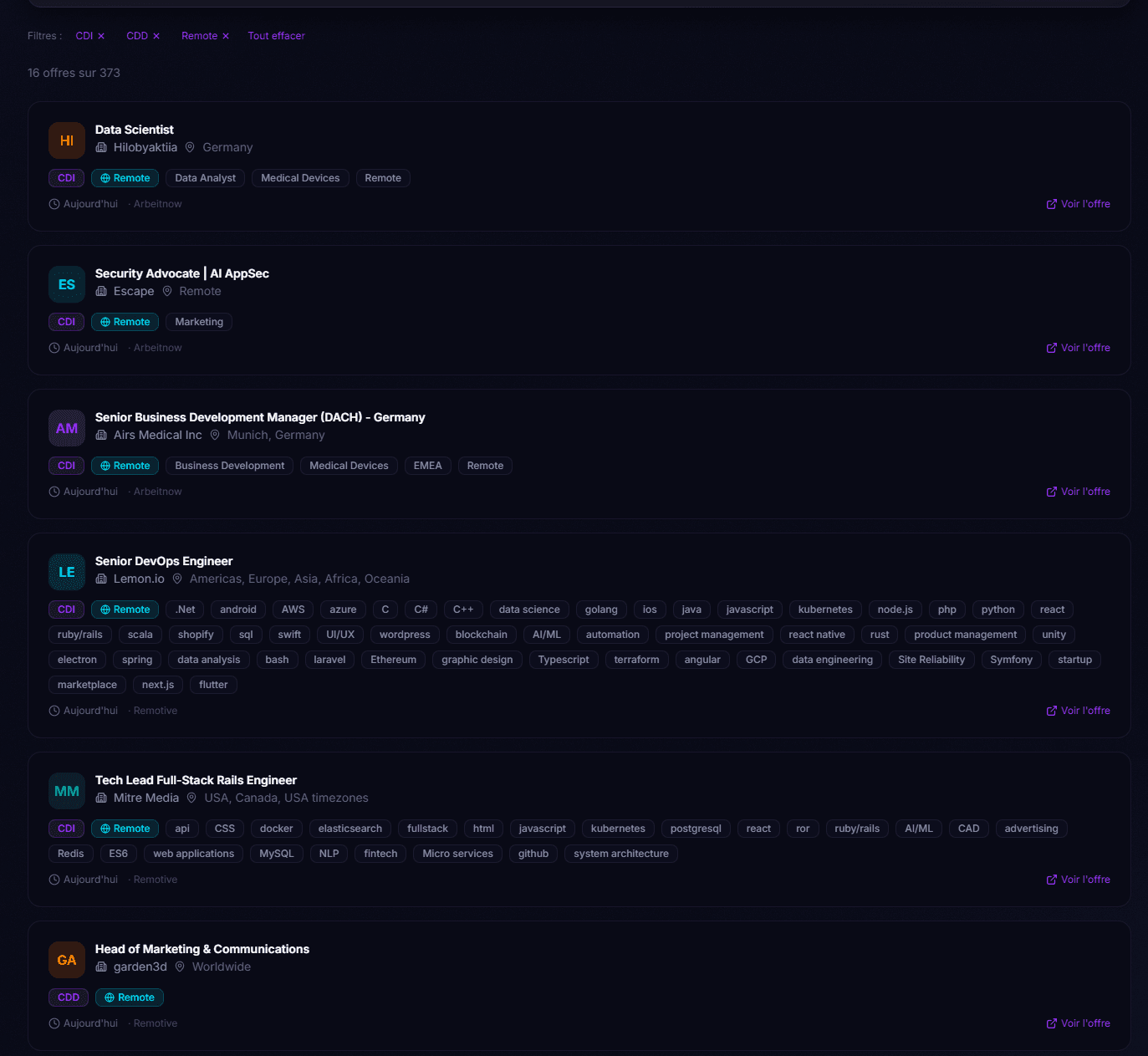Open Voir l'offre for Security Advocate job

click(x=1078, y=348)
